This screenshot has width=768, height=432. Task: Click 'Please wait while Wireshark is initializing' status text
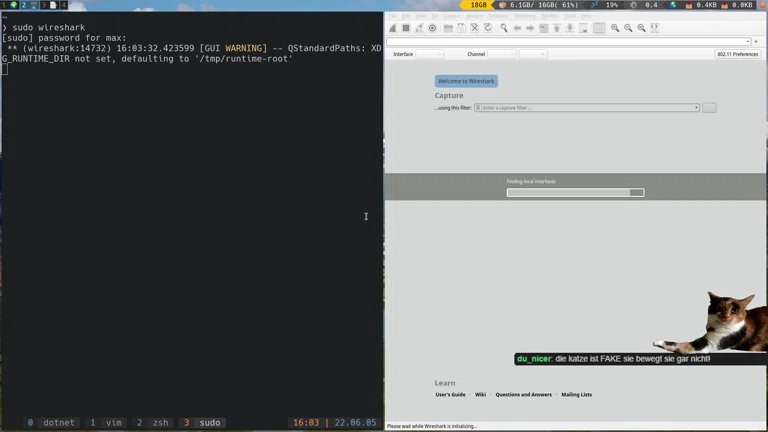click(432, 427)
